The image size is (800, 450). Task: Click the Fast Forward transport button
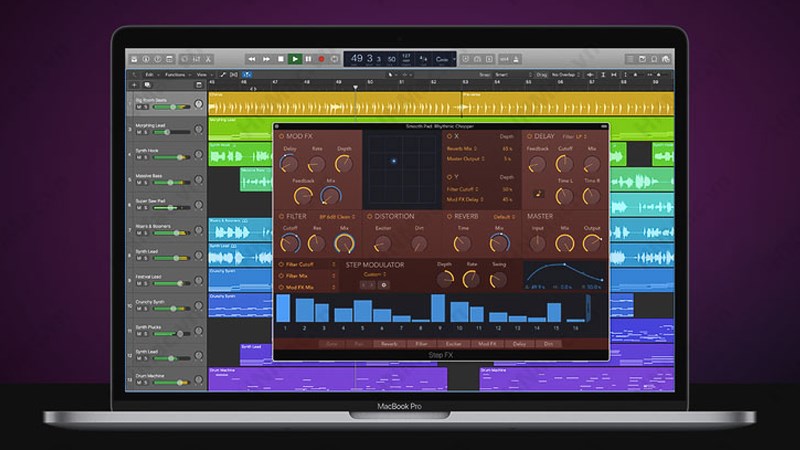click(266, 59)
